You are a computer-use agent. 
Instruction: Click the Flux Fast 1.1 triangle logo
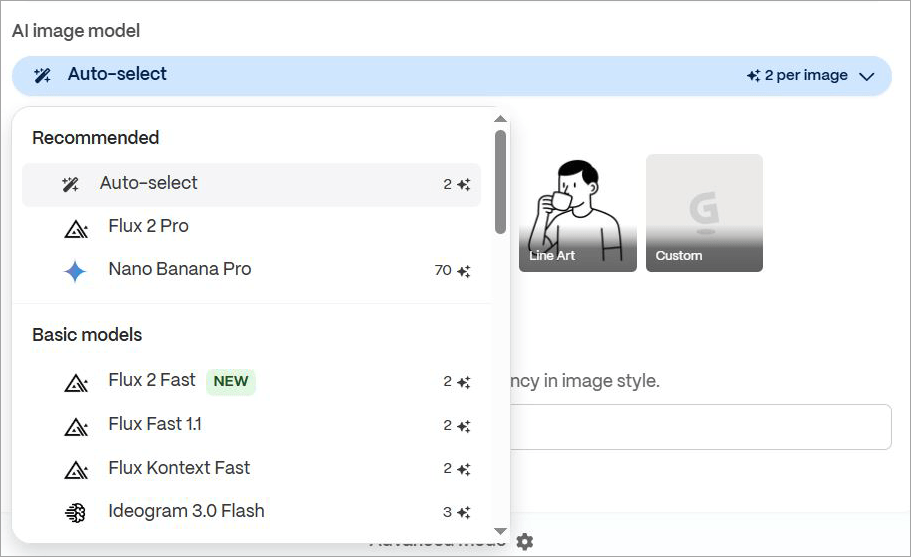click(76, 427)
